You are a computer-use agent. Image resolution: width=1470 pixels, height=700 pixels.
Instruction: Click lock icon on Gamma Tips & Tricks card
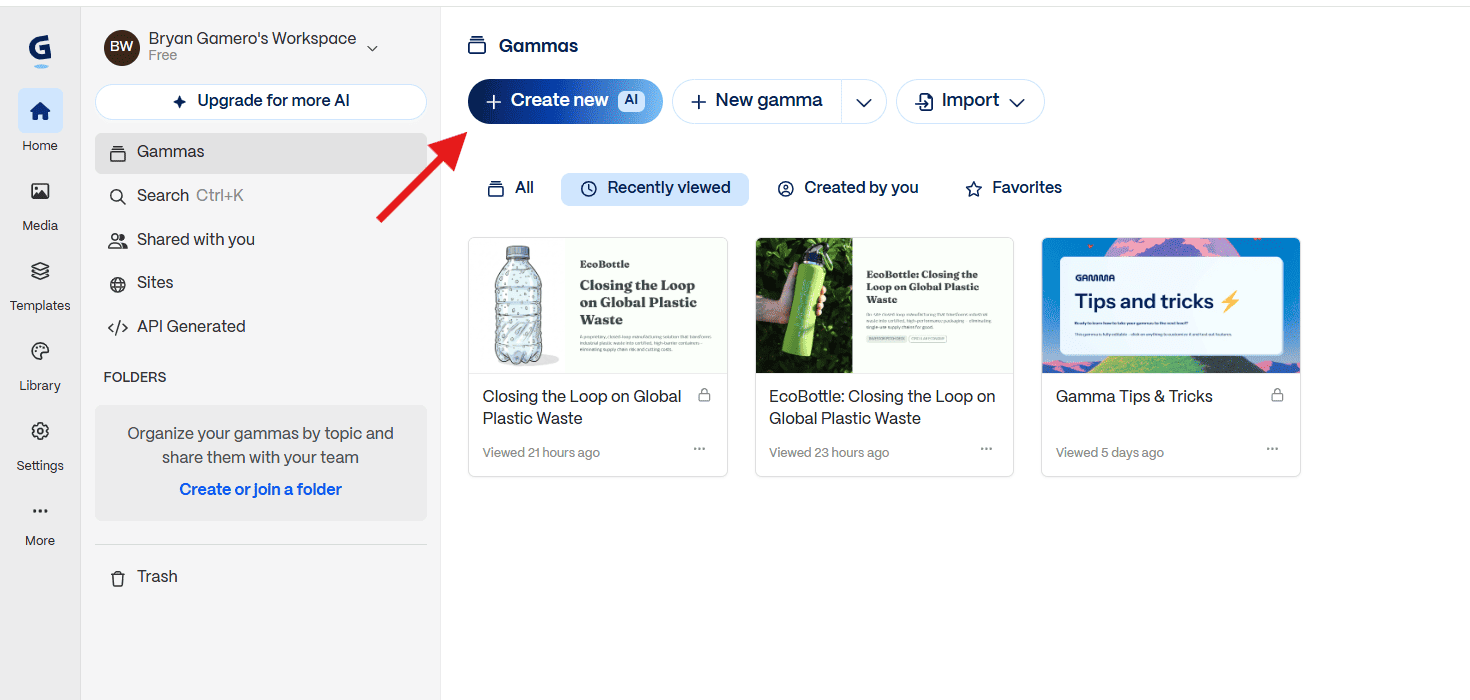pos(1277,395)
